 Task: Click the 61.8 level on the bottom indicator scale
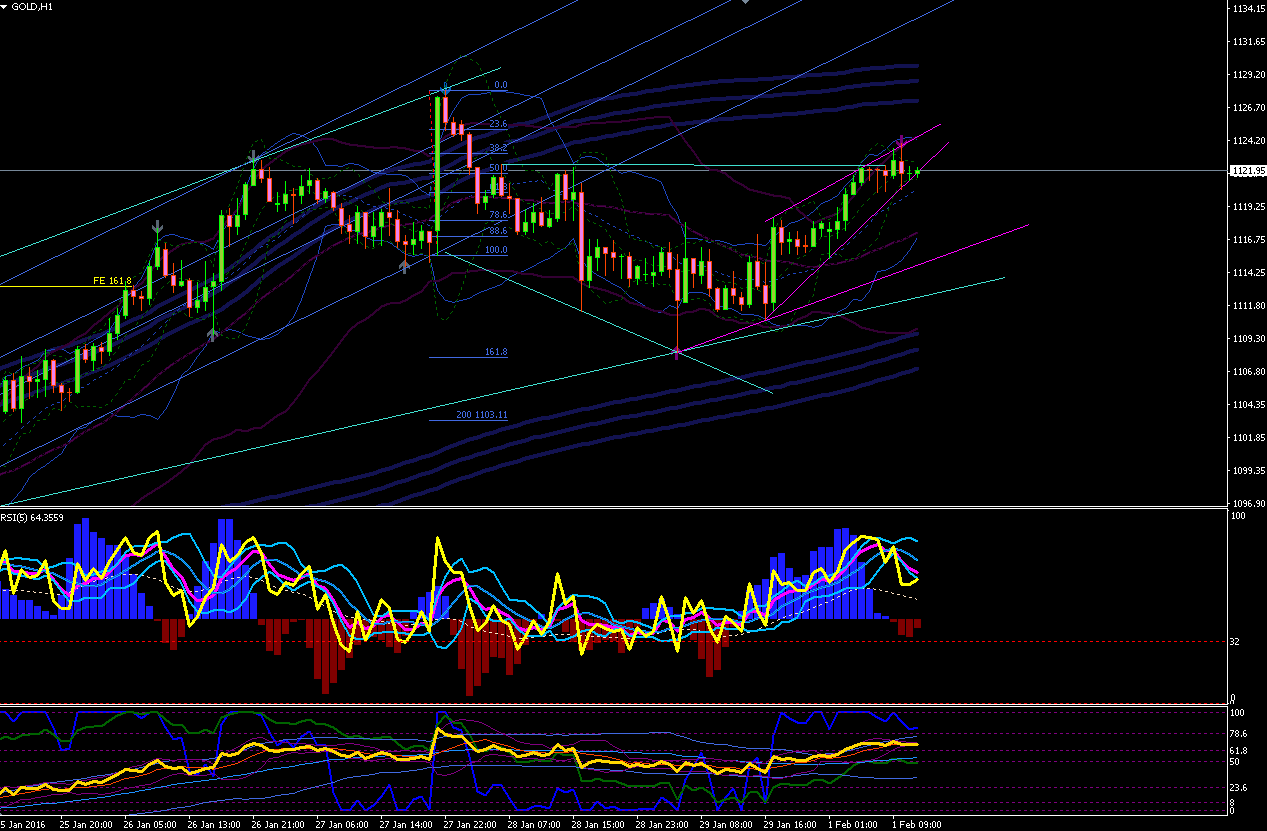click(x=1241, y=750)
